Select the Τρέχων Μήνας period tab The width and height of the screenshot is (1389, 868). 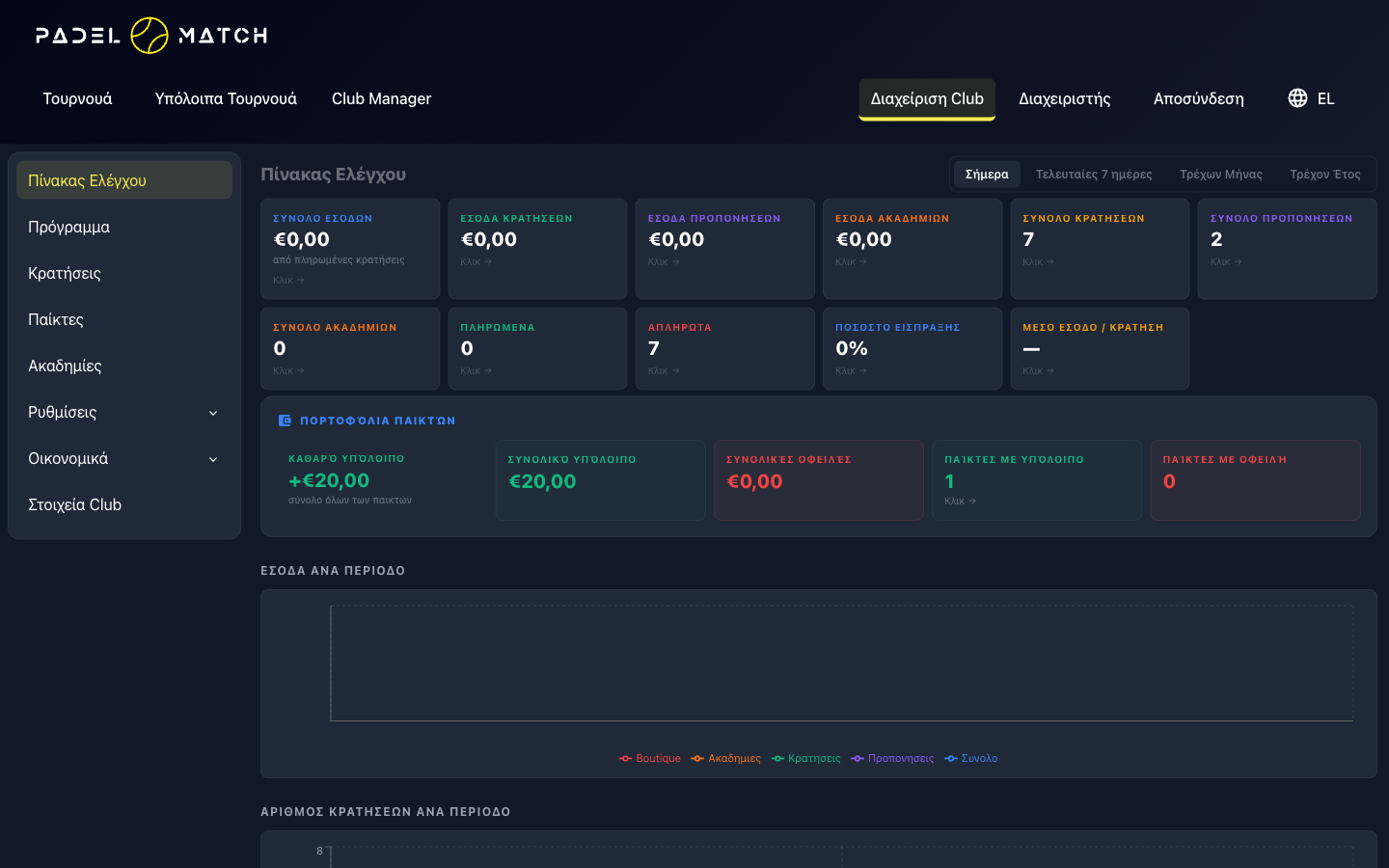tap(1221, 175)
